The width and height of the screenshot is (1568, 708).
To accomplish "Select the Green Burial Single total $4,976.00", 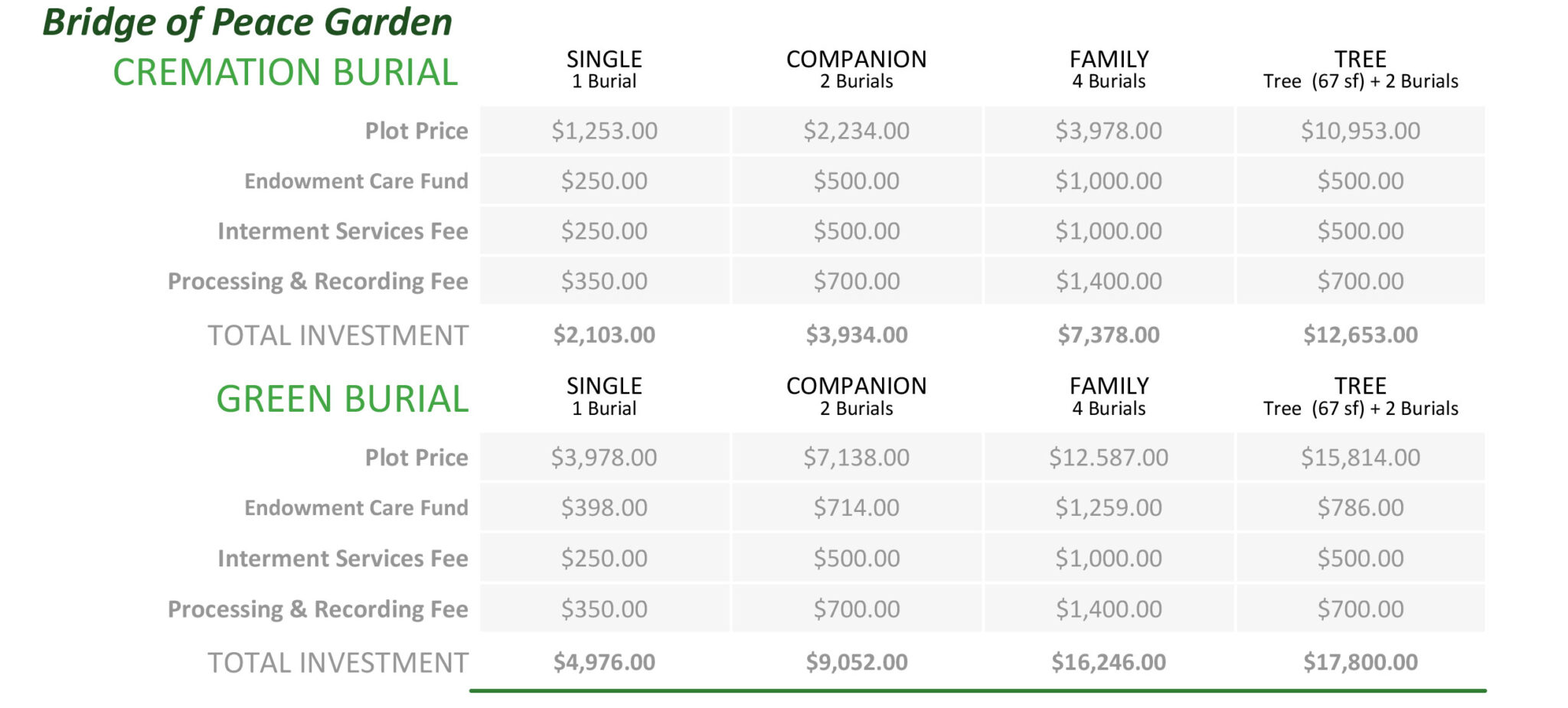I will pos(604,662).
